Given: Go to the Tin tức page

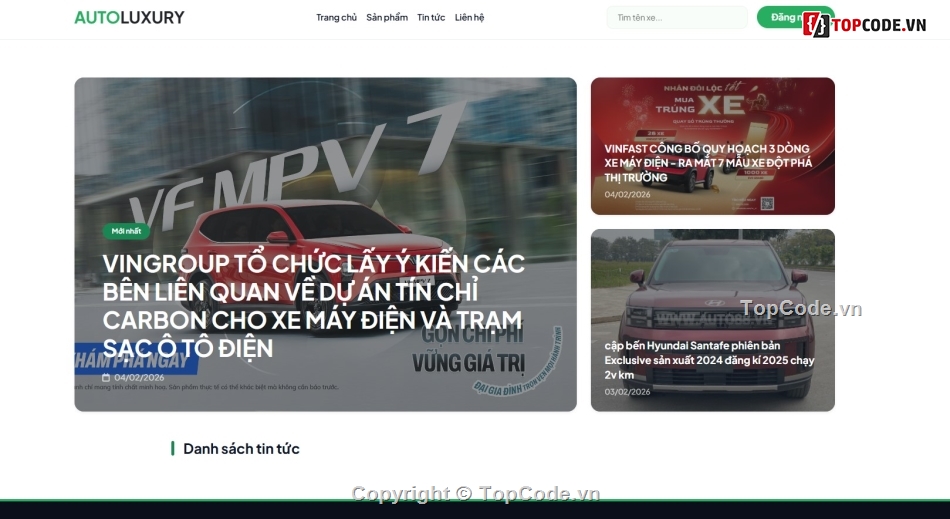Looking at the screenshot, I should pyautogui.click(x=431, y=18).
